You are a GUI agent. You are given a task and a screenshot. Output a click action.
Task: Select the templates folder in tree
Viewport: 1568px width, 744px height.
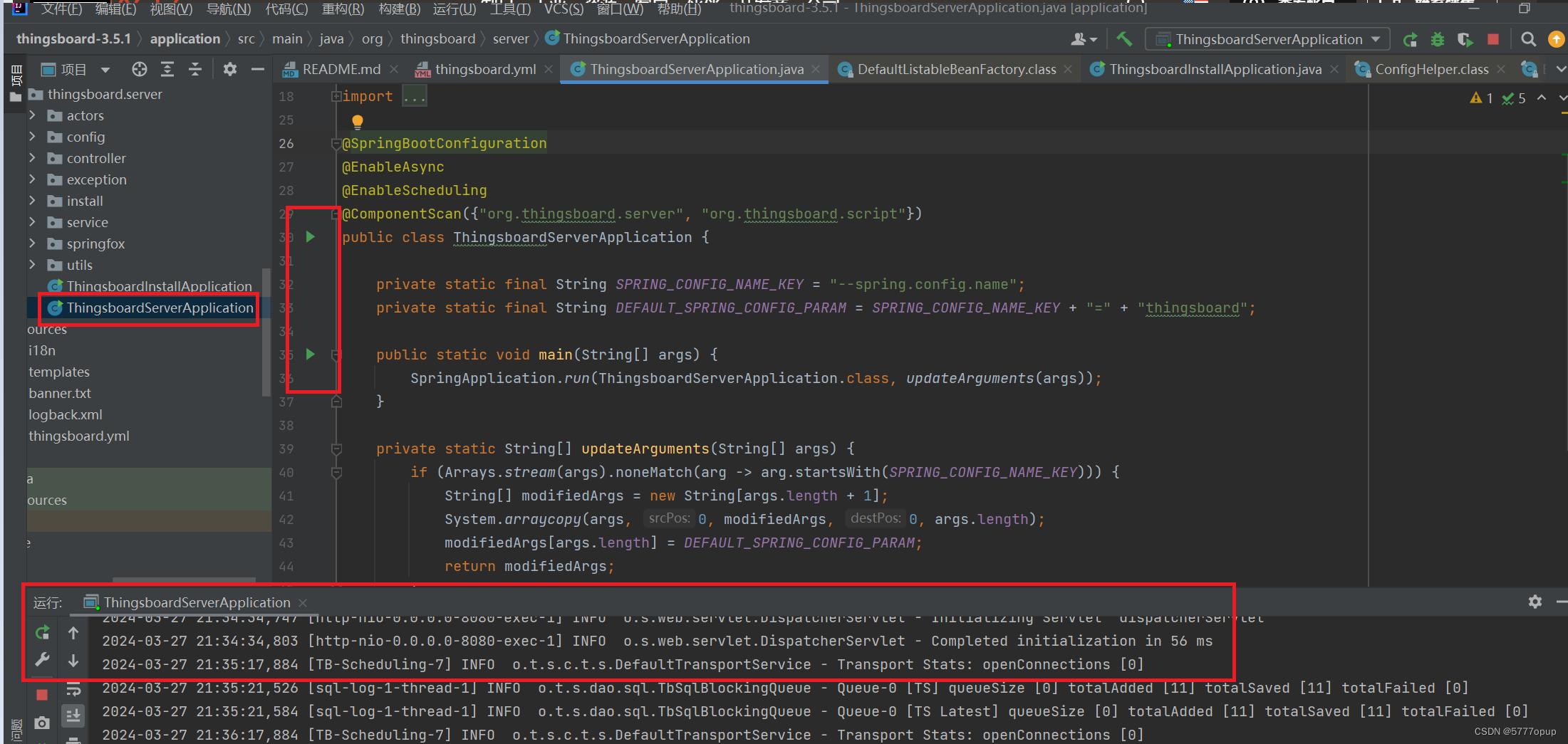[x=59, y=372]
